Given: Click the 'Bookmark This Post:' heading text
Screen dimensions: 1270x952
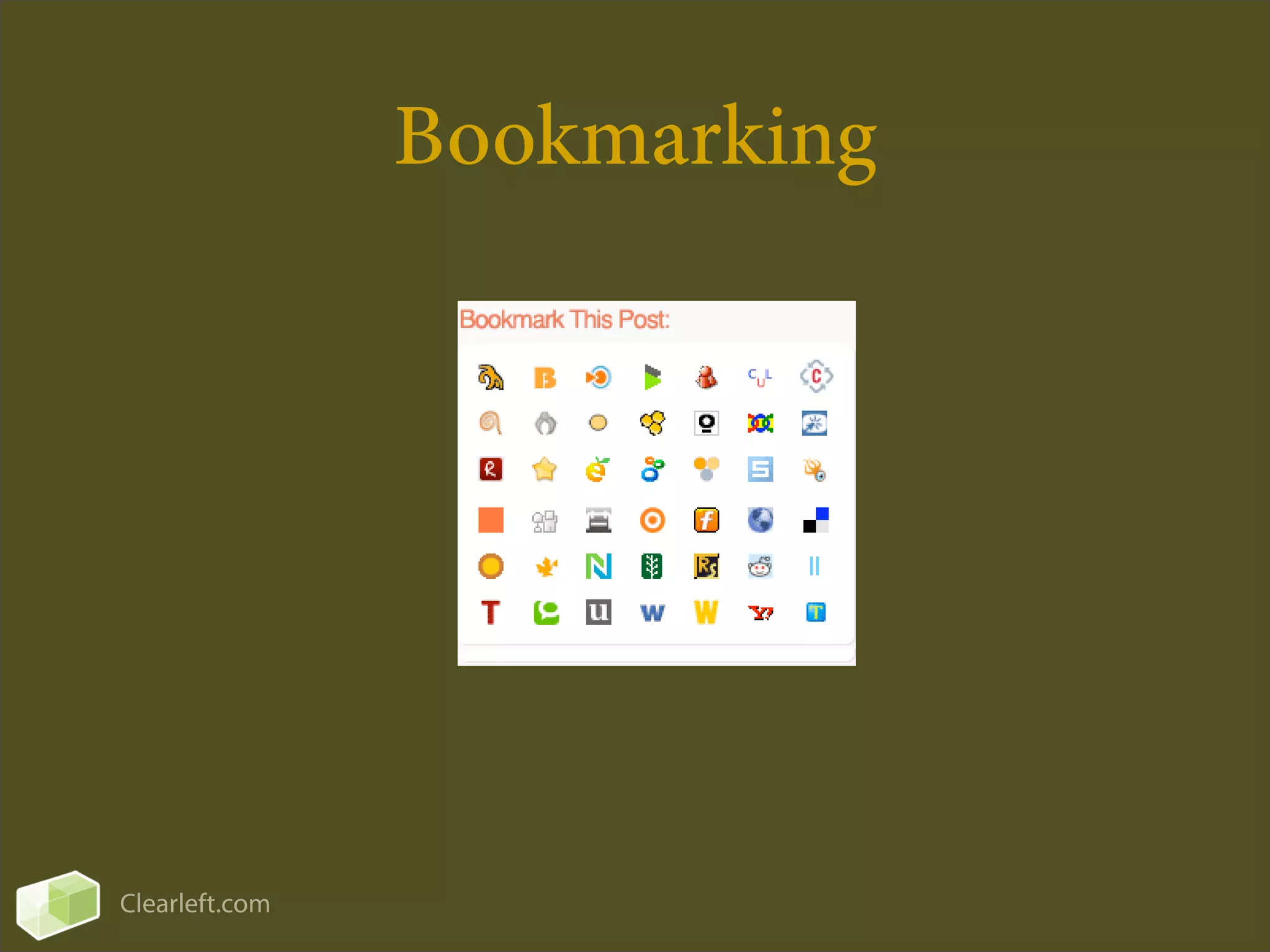Looking at the screenshot, I should pyautogui.click(x=564, y=320).
